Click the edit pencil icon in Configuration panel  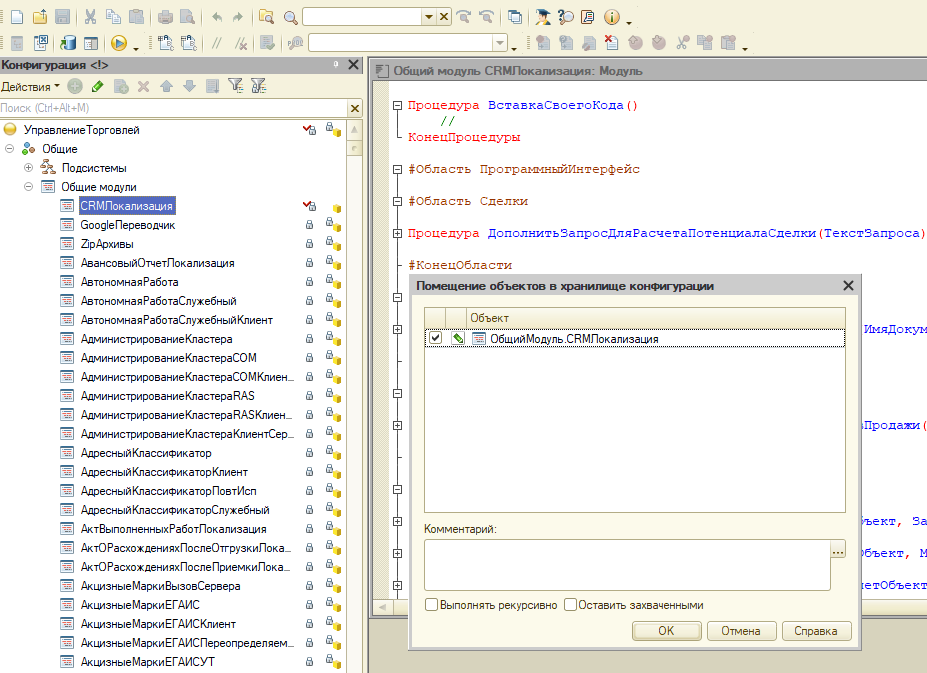click(97, 86)
